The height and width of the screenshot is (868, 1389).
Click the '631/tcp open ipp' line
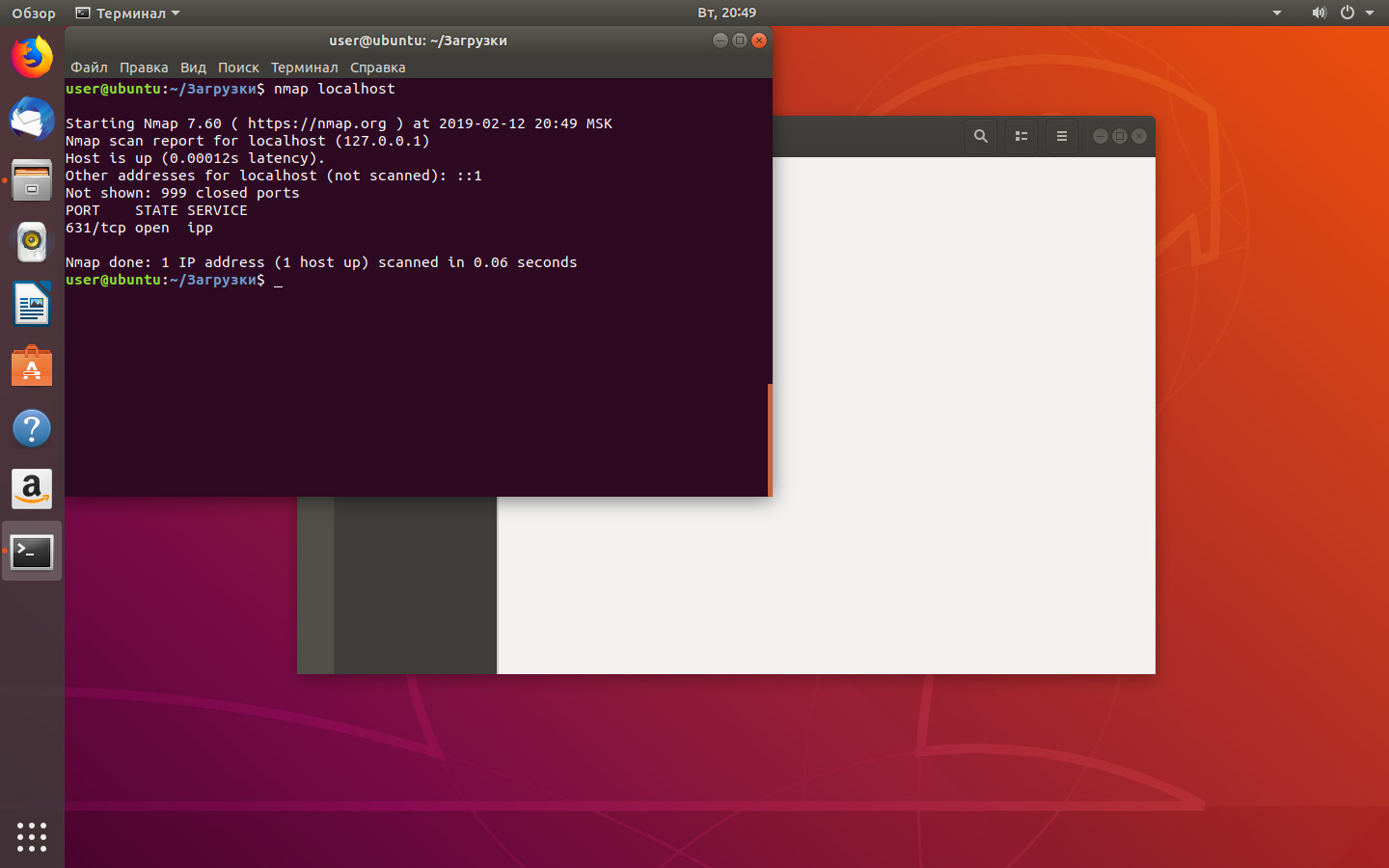coord(139,228)
